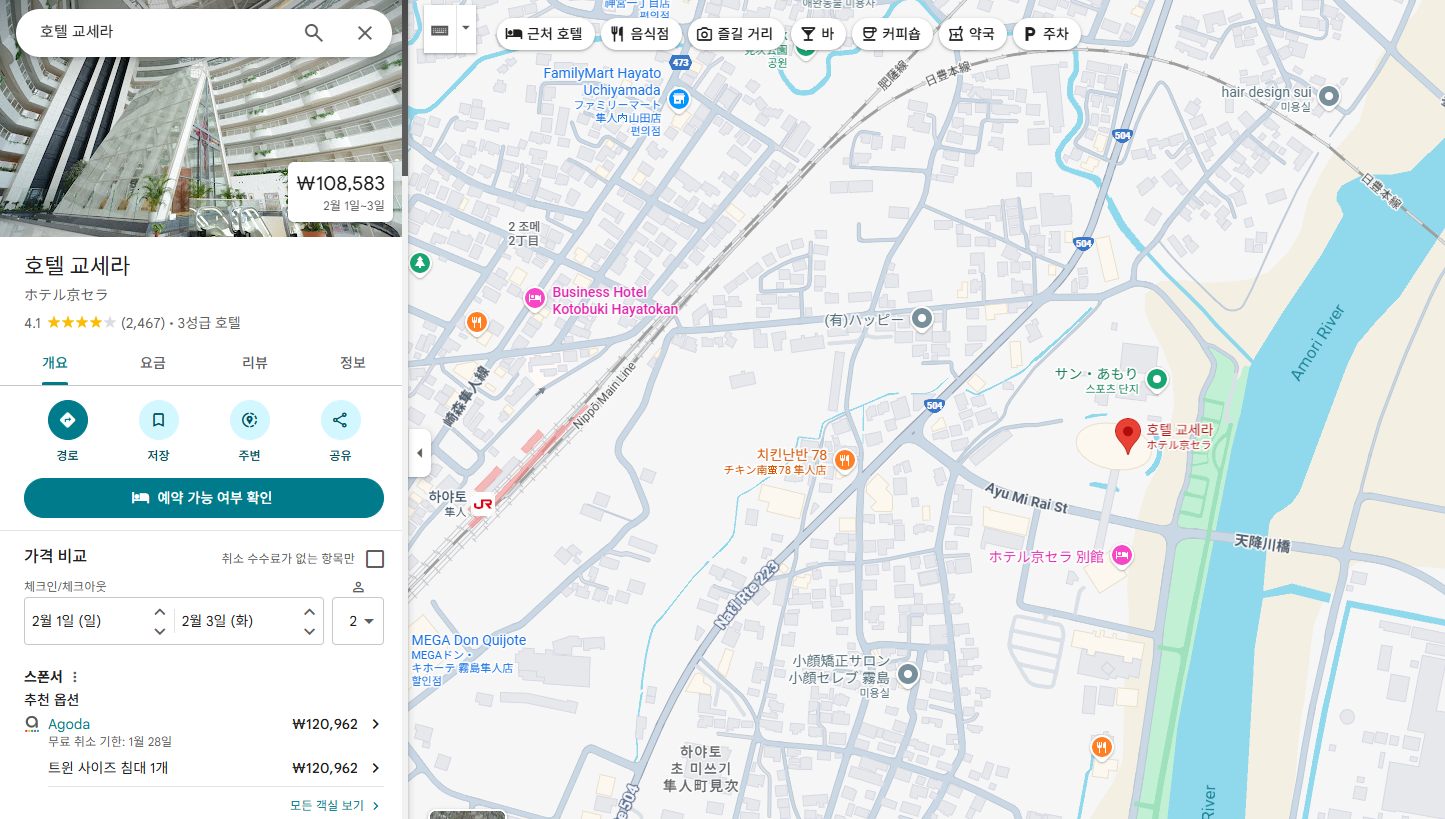
Task: Switch to the 개요 tab
Action: click(x=55, y=363)
